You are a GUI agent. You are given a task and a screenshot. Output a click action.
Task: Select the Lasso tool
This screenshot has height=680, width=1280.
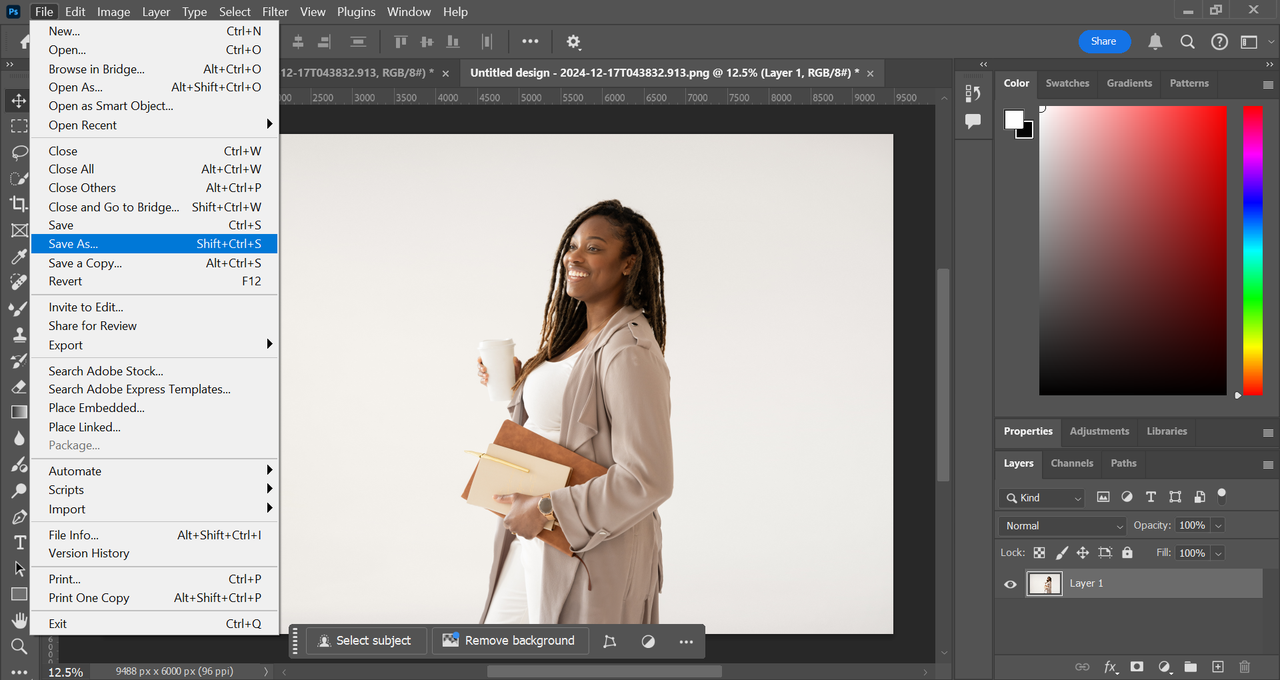pos(19,152)
